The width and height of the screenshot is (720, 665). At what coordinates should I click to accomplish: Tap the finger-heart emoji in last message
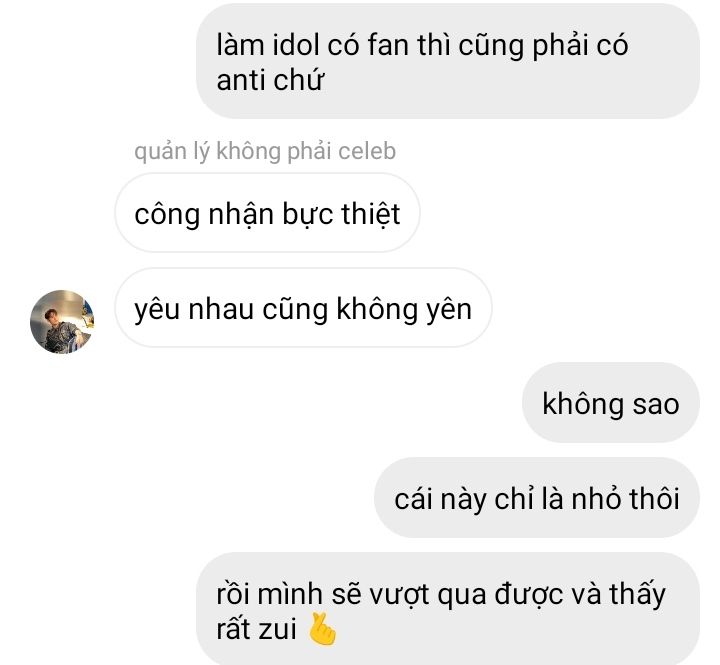point(322,629)
